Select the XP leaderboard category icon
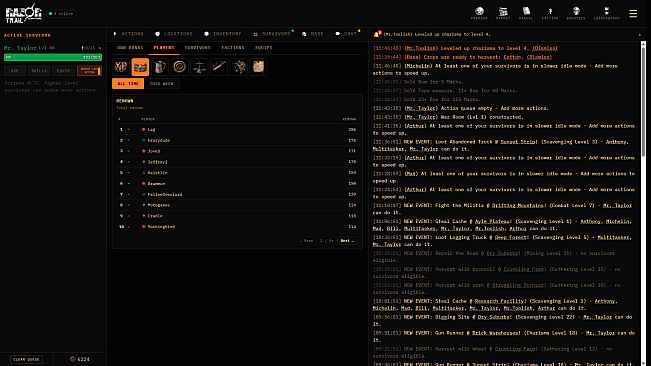This screenshot has width=651, height=366. 121,67
